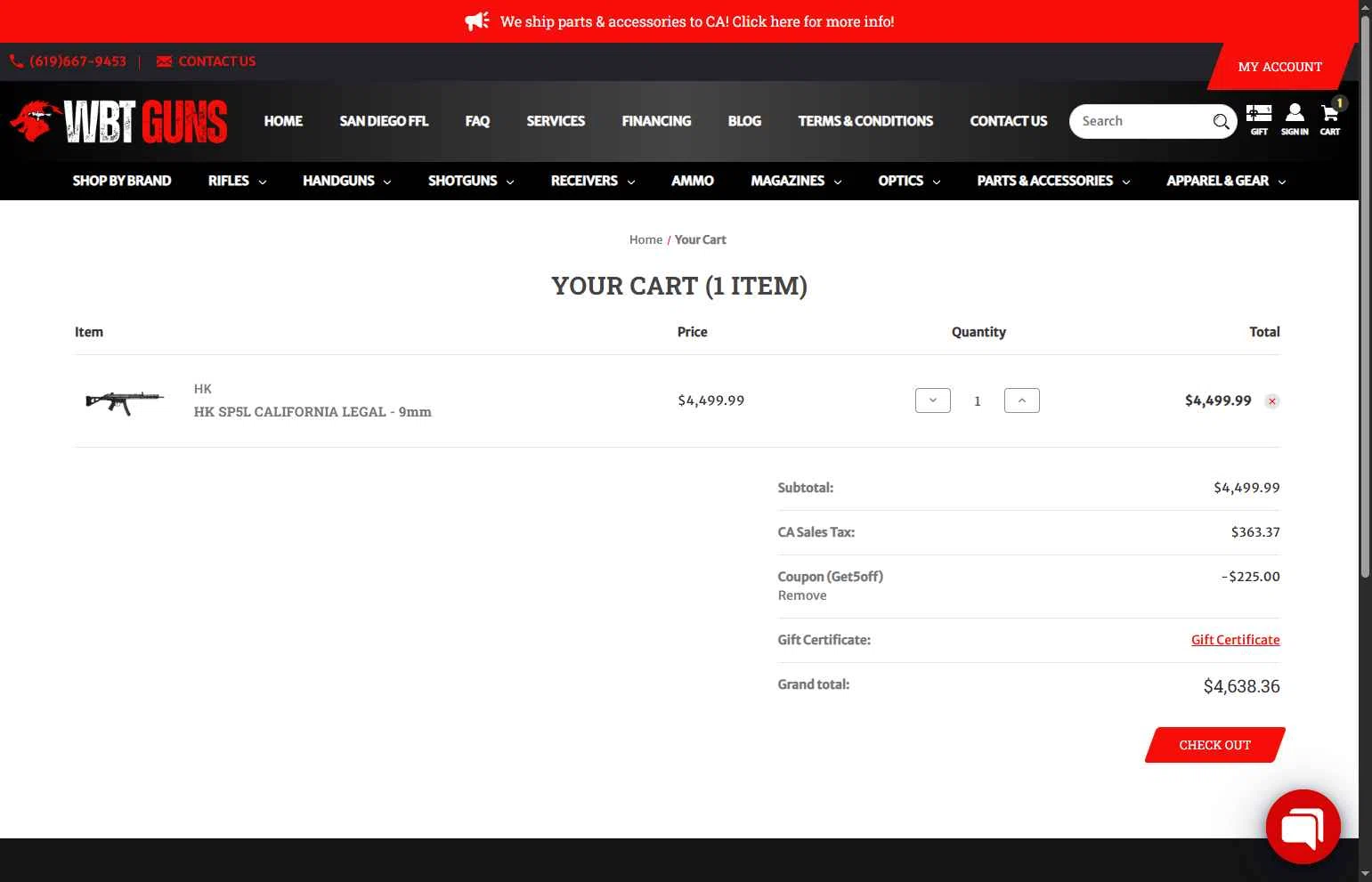Click the search magnifier icon

click(1221, 122)
